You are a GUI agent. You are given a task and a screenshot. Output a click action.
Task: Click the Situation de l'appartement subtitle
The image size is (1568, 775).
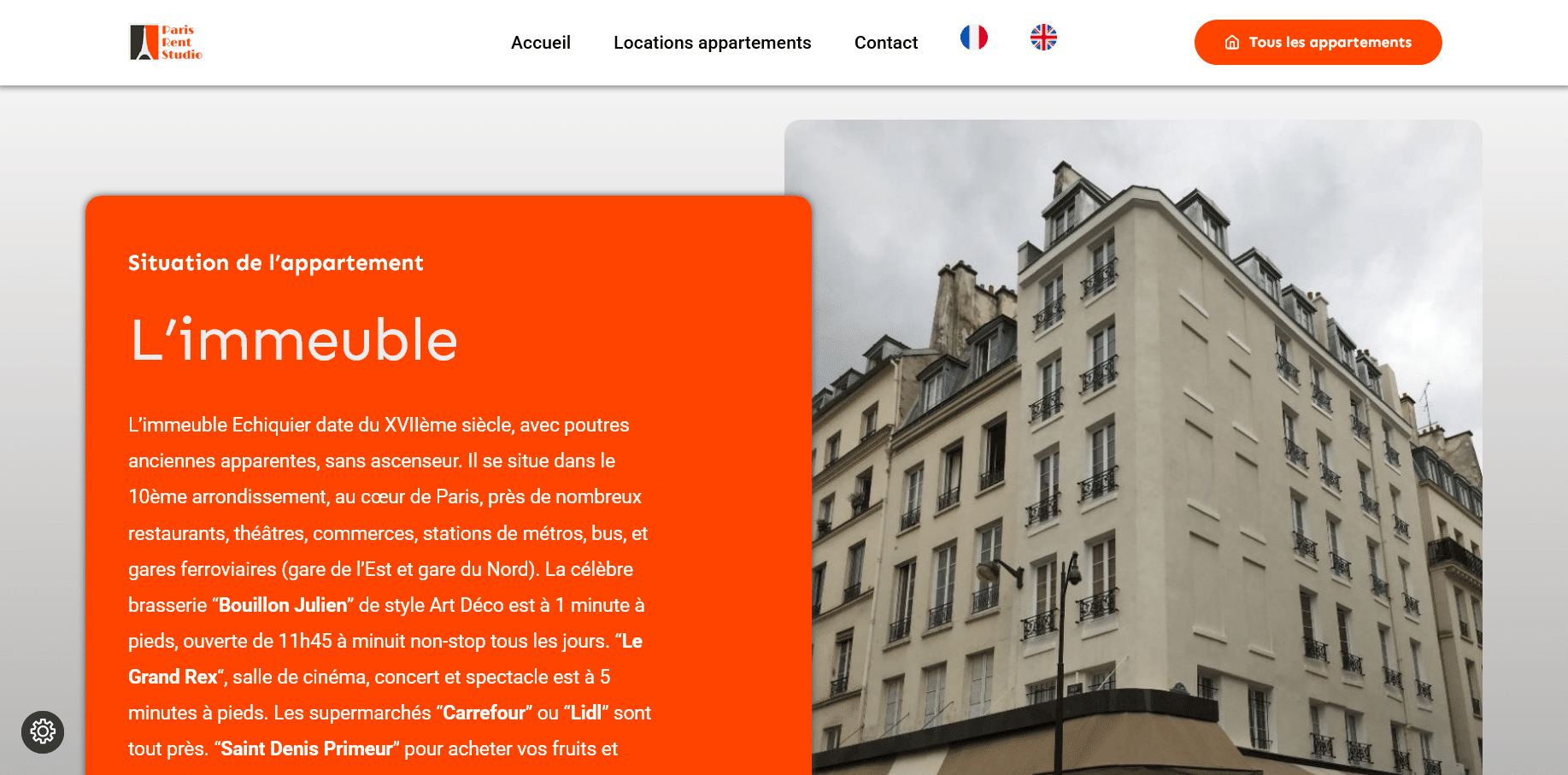(x=276, y=262)
